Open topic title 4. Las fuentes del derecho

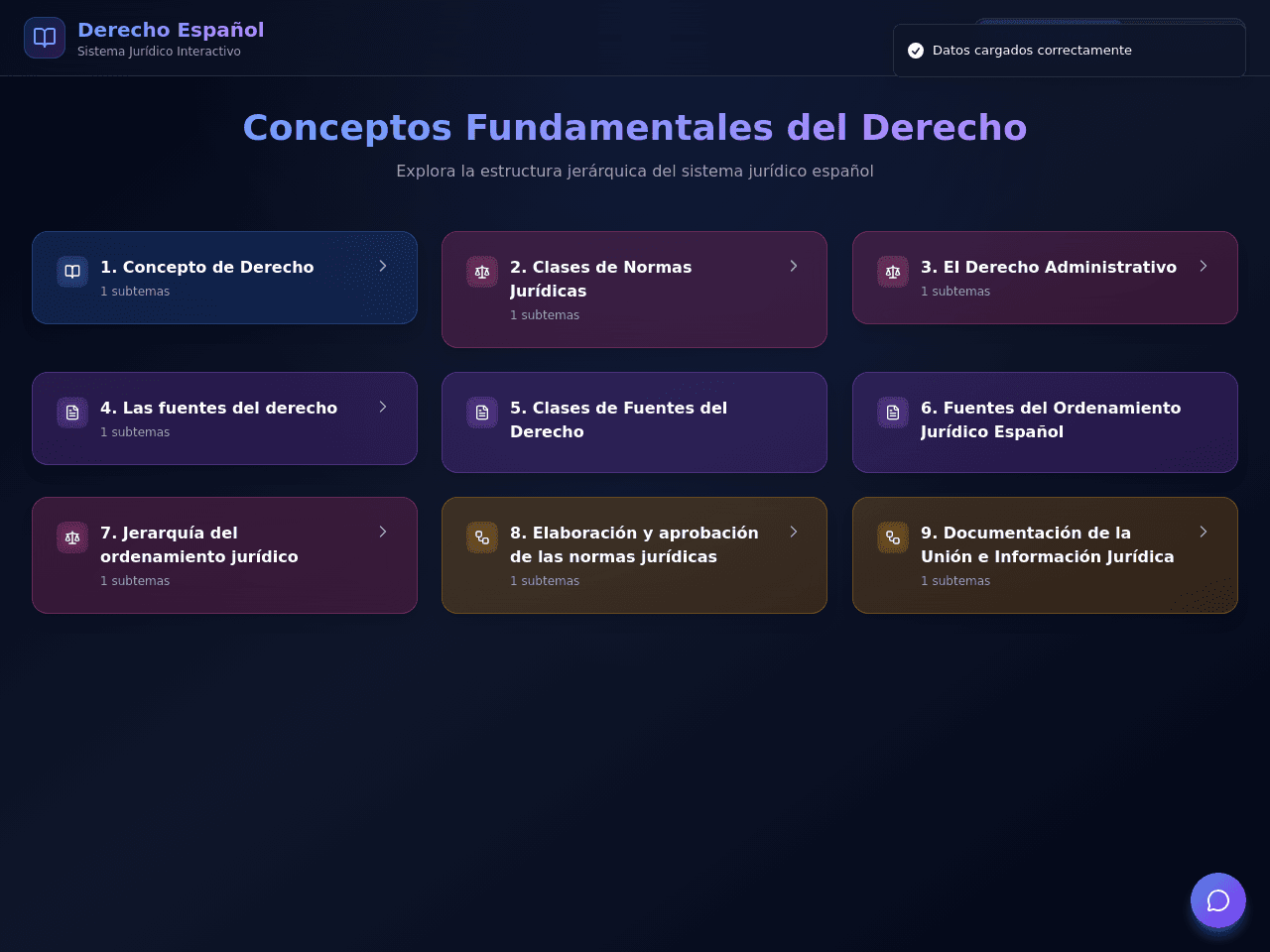pos(219,408)
